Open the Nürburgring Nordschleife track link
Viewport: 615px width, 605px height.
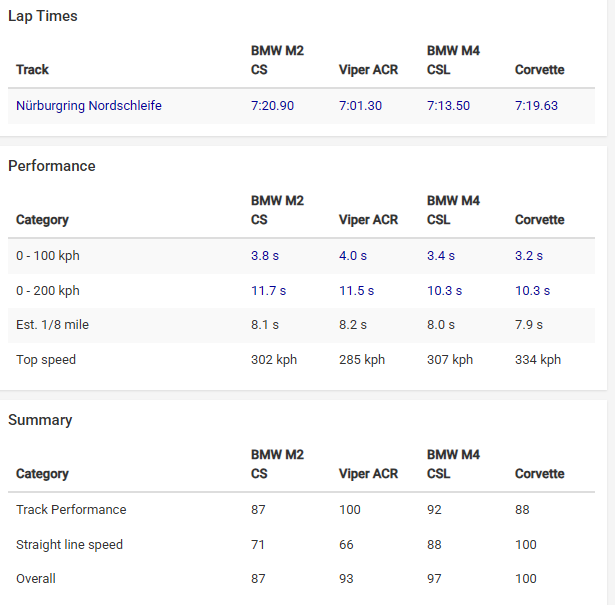pyautogui.click(x=89, y=106)
